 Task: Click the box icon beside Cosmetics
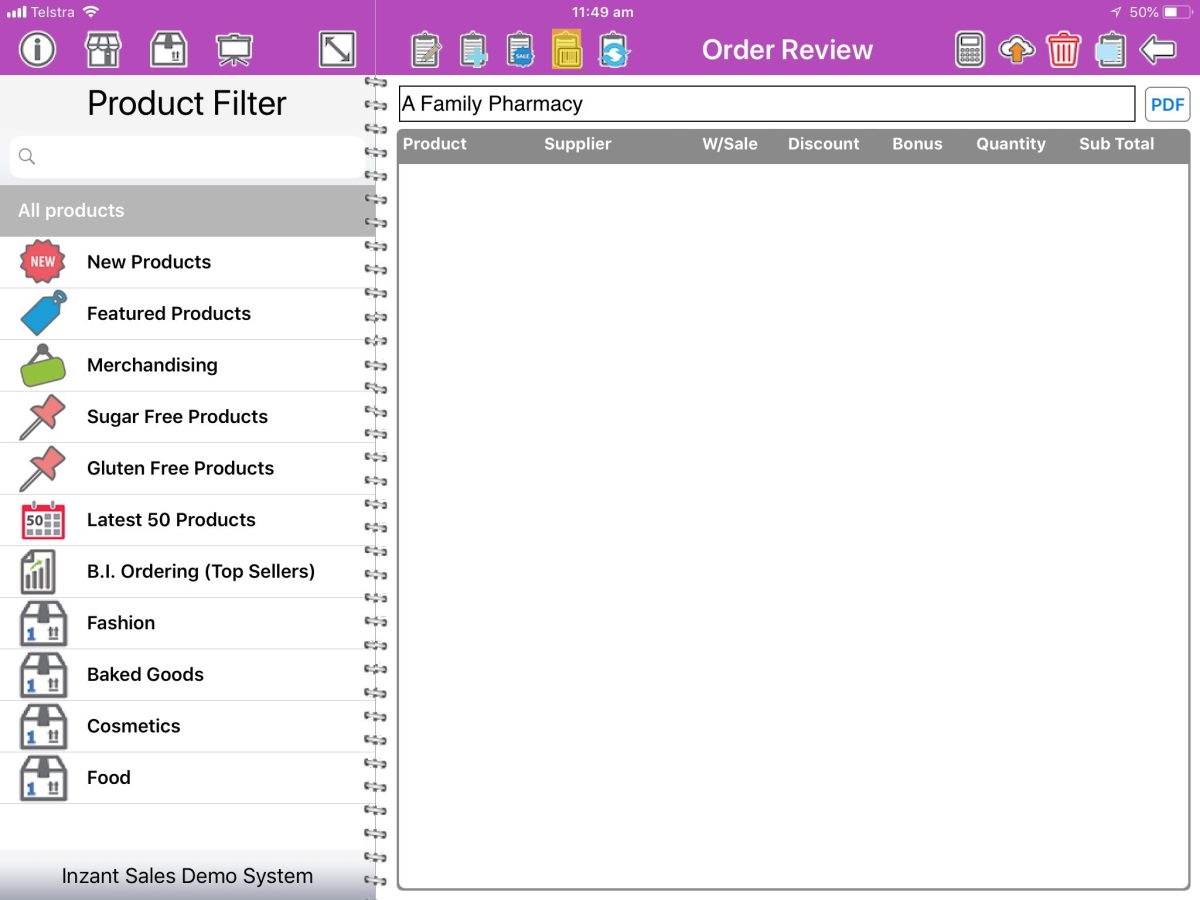[x=44, y=726]
